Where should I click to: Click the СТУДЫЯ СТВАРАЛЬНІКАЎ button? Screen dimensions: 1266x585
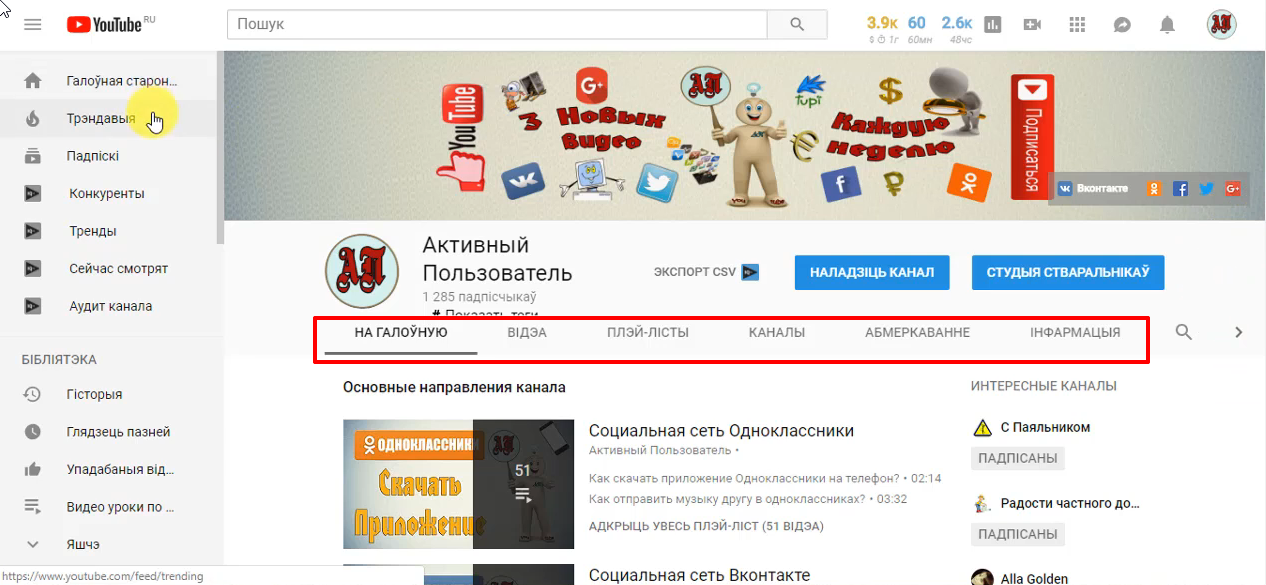click(x=1068, y=272)
